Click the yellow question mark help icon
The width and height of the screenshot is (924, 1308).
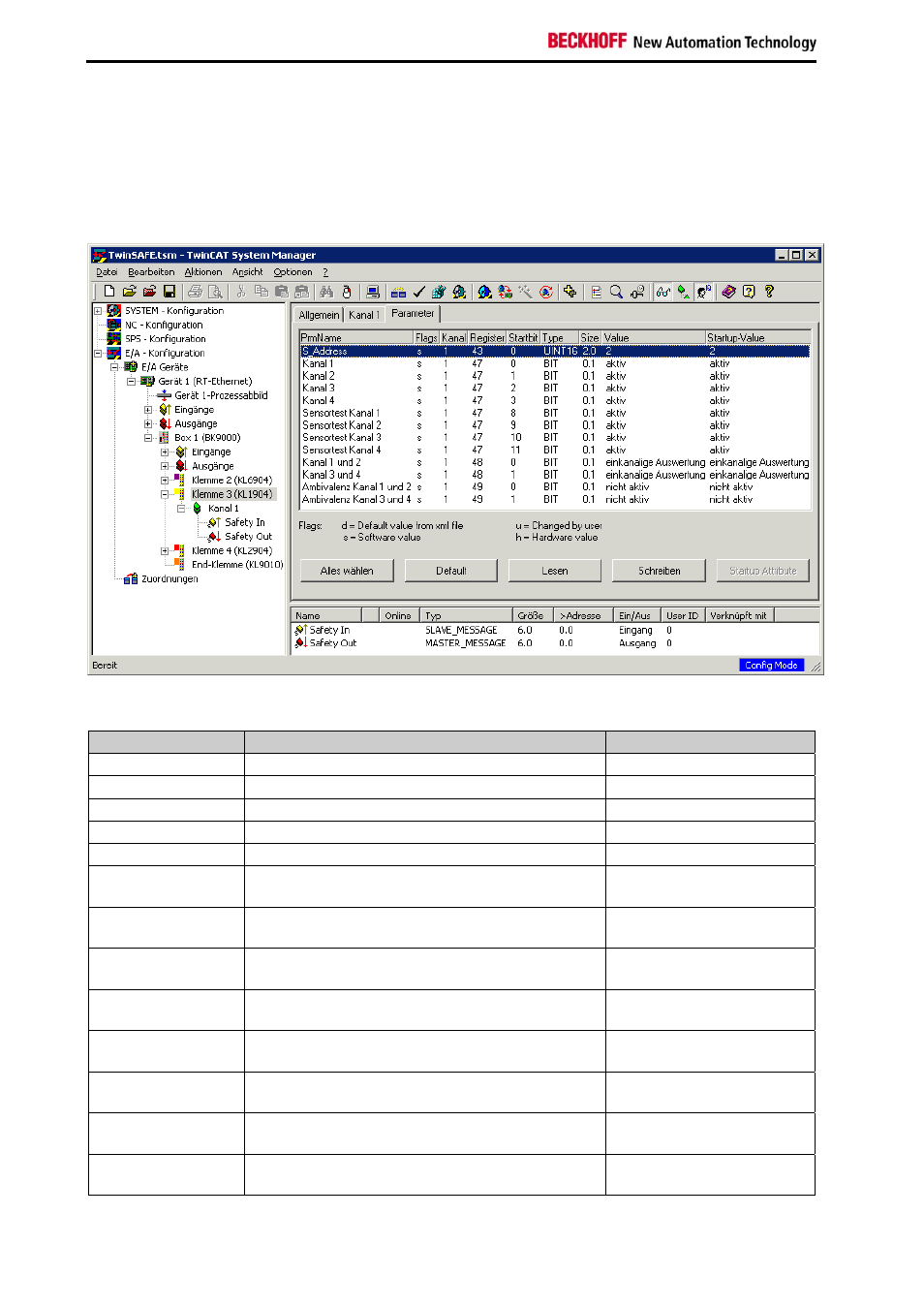click(x=770, y=292)
